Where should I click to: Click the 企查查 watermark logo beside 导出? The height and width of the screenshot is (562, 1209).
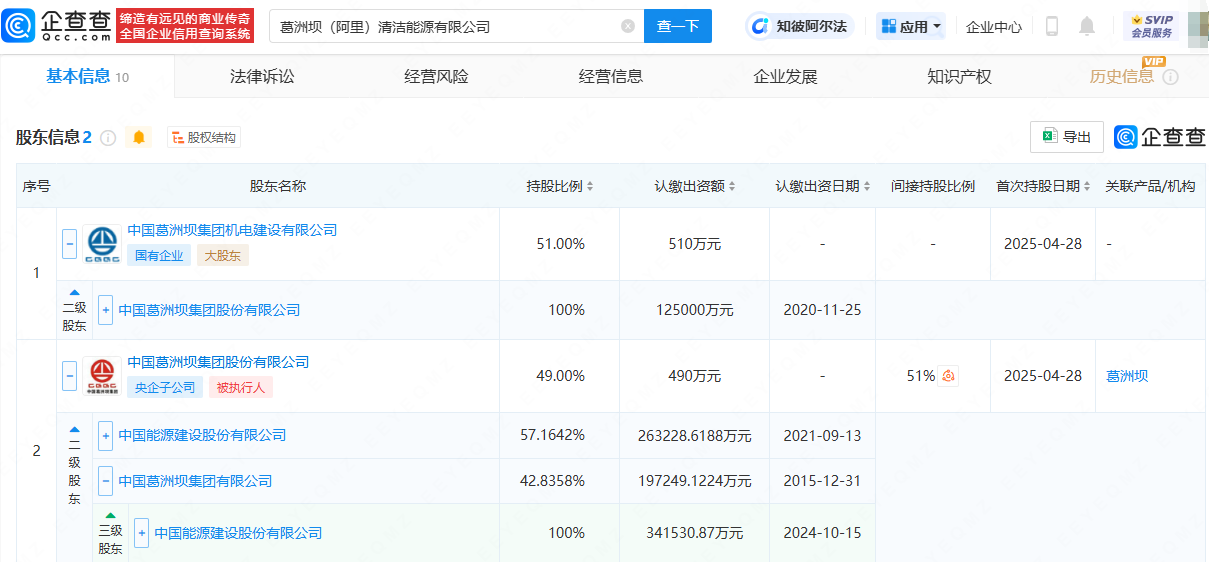pyautogui.click(x=1160, y=137)
